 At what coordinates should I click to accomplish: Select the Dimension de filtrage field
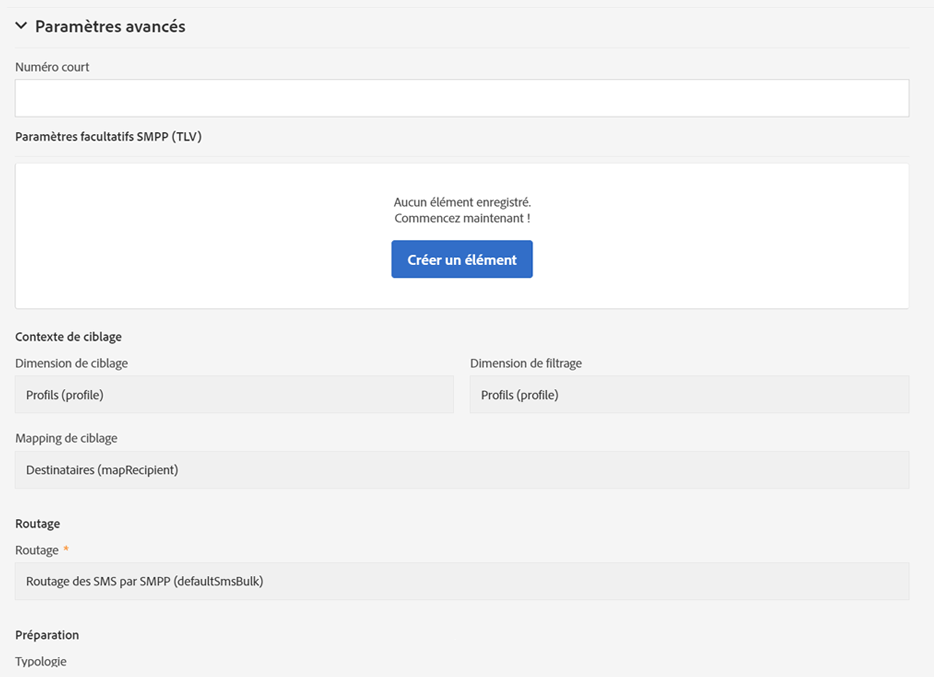tap(689, 395)
